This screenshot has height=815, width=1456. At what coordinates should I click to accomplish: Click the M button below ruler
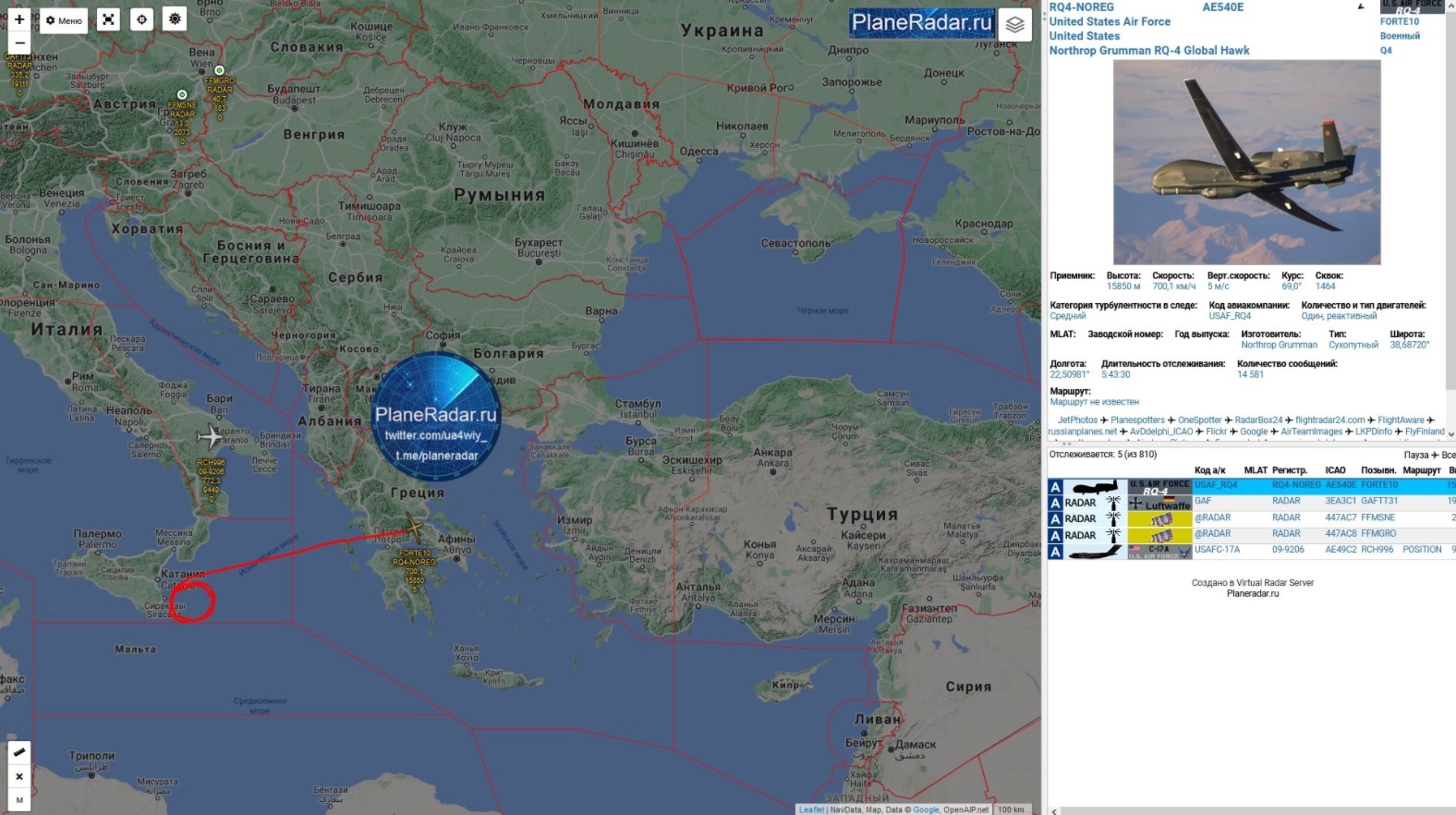pos(19,800)
